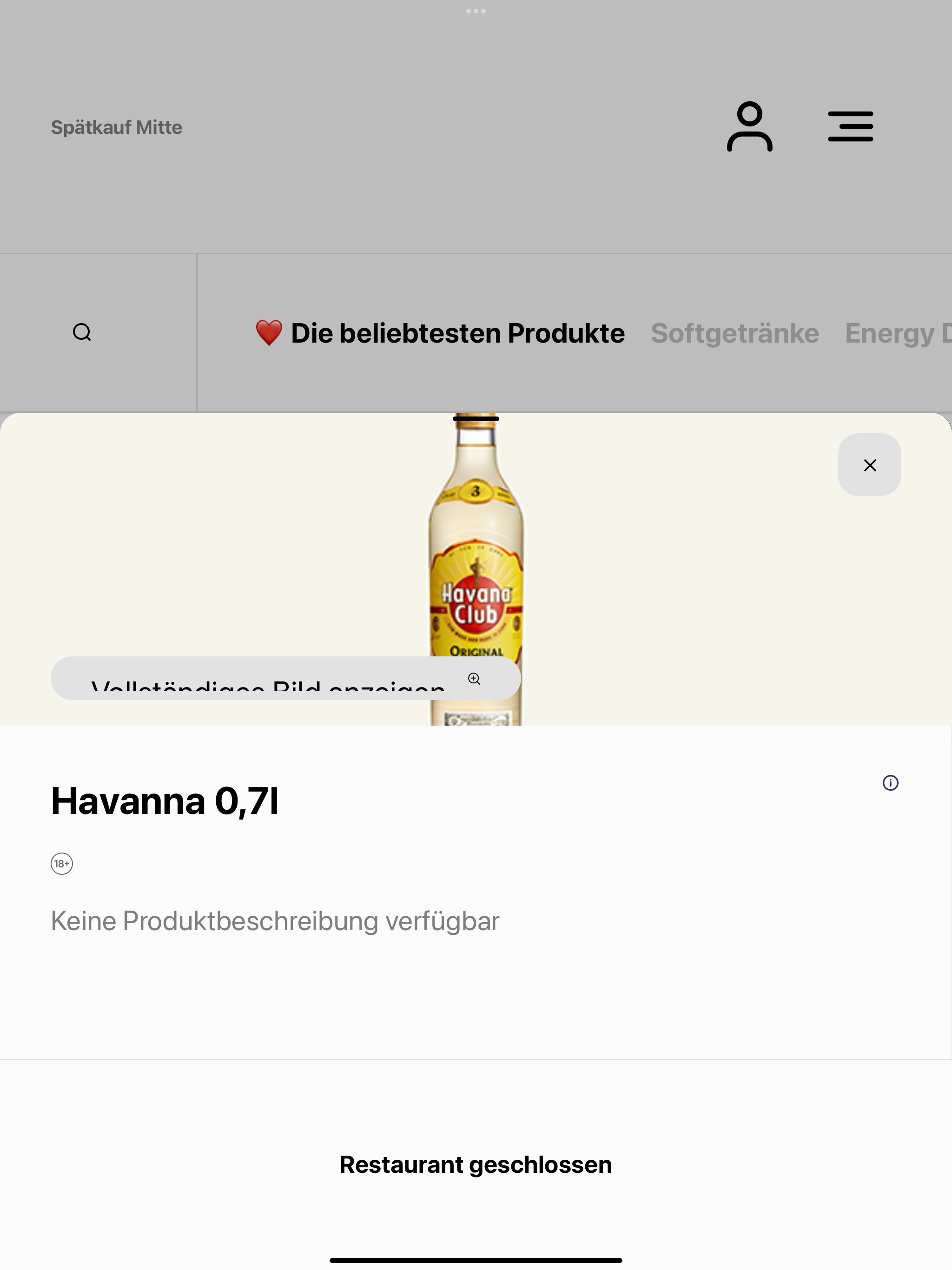Switch to the Softgetränke tab
The width and height of the screenshot is (952, 1270).
coord(734,333)
